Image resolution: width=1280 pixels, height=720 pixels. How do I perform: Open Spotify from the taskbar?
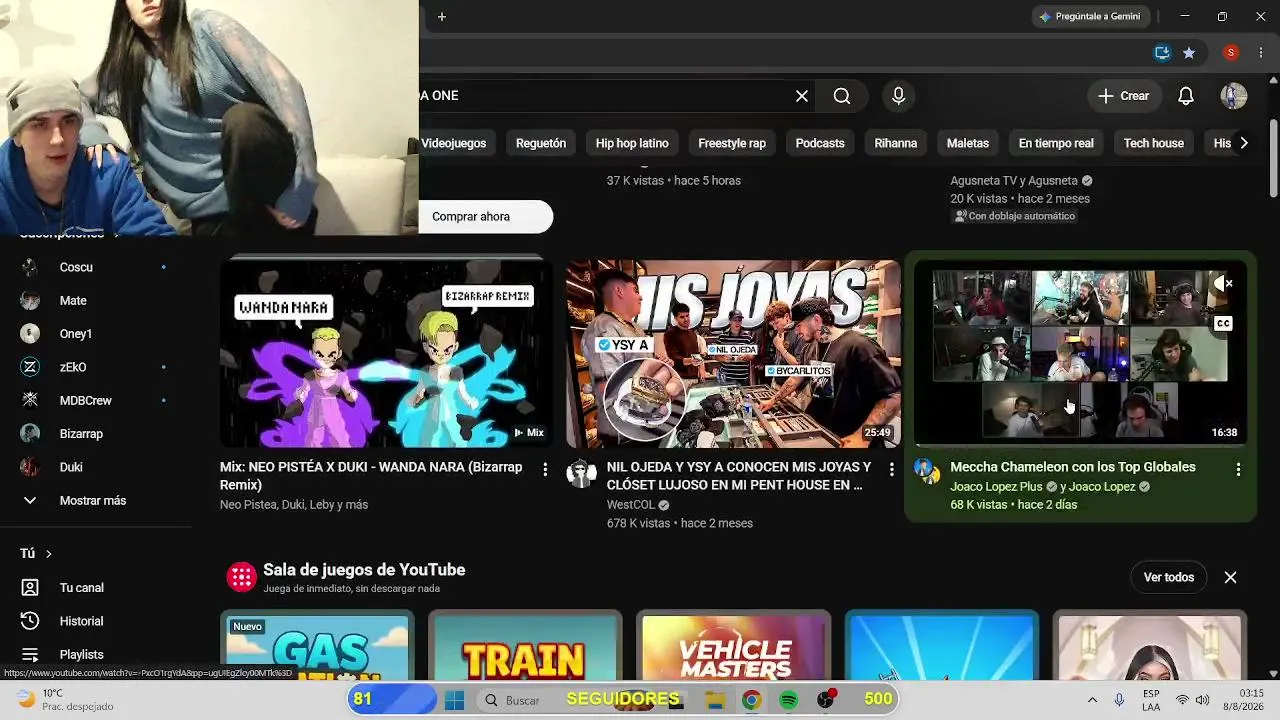[788, 700]
